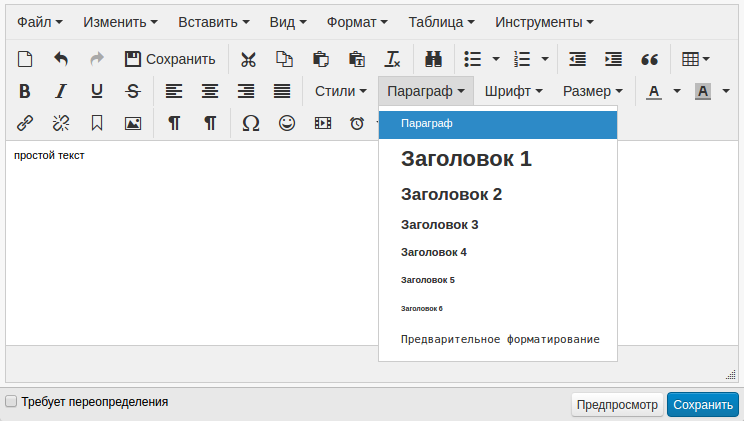Viewport: 744px width, 421px height.
Task: Toggle italic formatting
Action: tap(61, 91)
